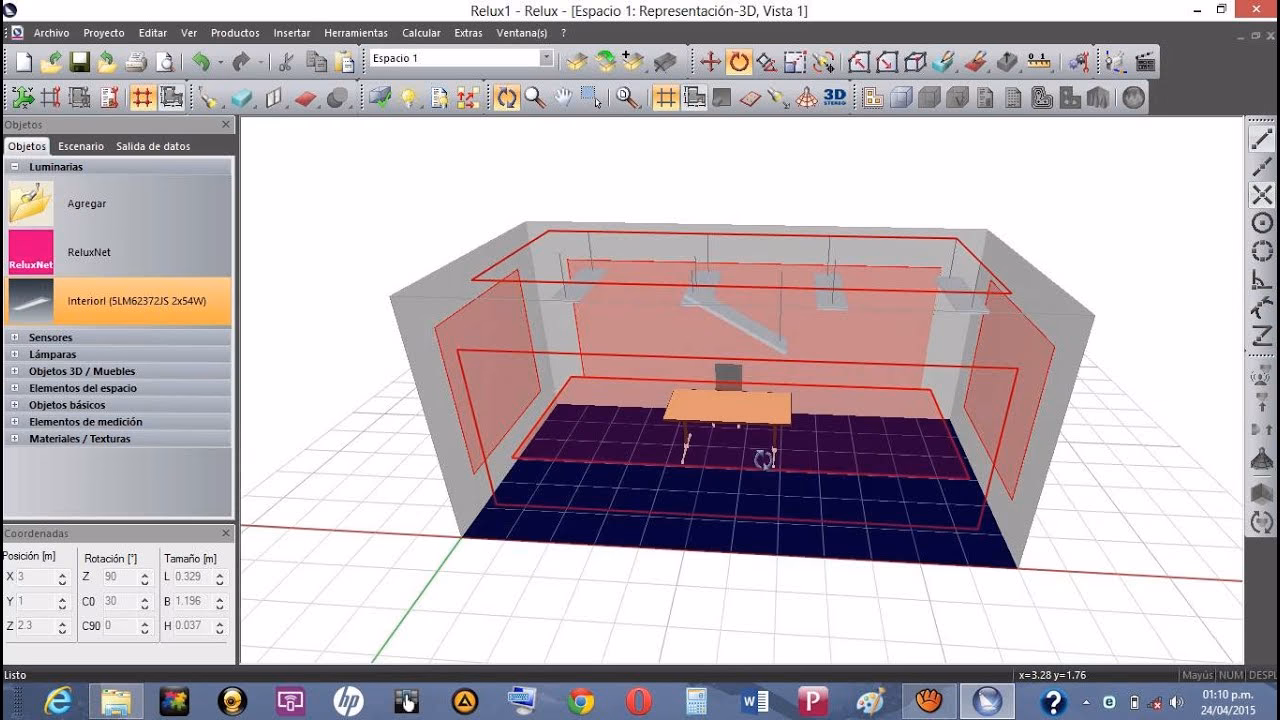The height and width of the screenshot is (720, 1280).
Task: Click the green Undo arrow
Action: tap(201, 62)
